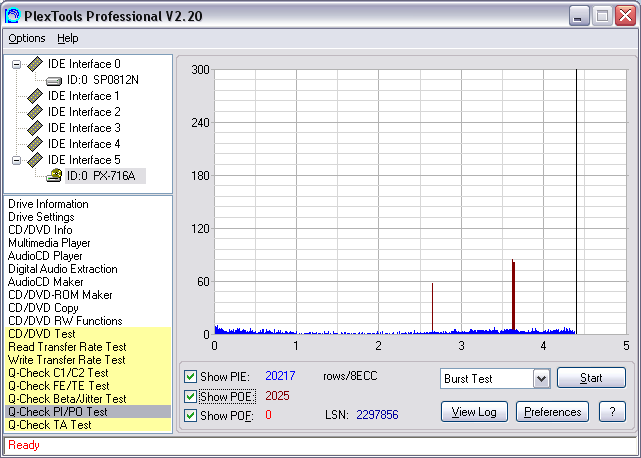Image resolution: width=641 pixels, height=458 pixels.
Task: Click the IDE Interface 1 chip icon
Action: [35, 96]
